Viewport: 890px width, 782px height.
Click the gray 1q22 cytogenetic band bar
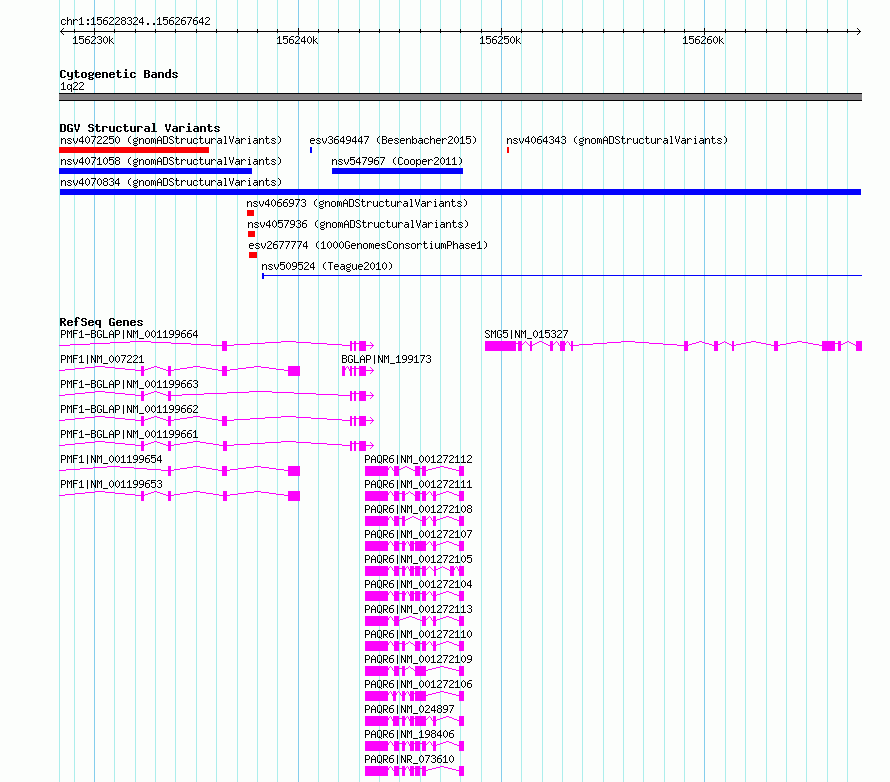(460, 97)
